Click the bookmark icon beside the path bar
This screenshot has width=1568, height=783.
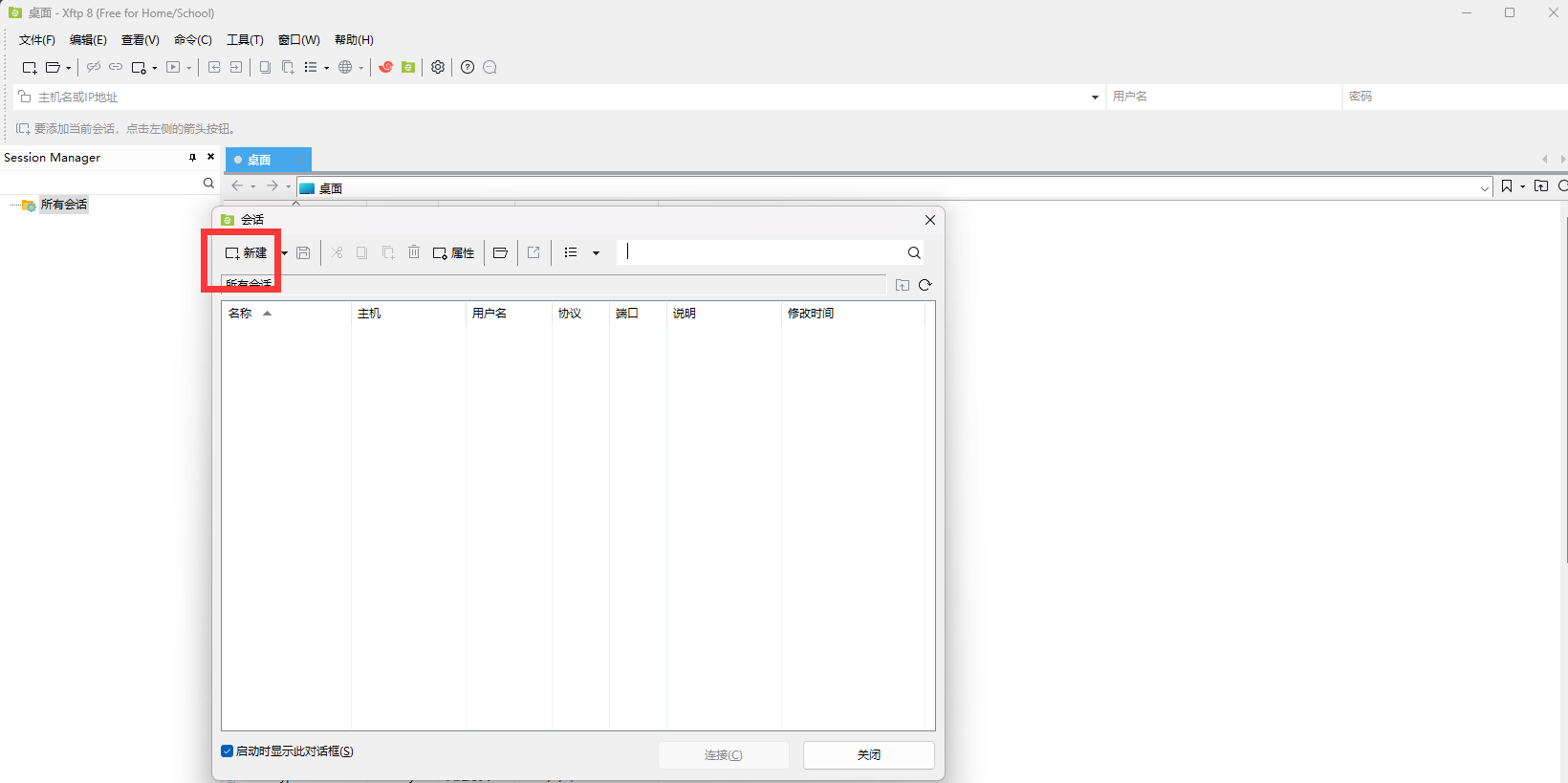click(x=1507, y=186)
